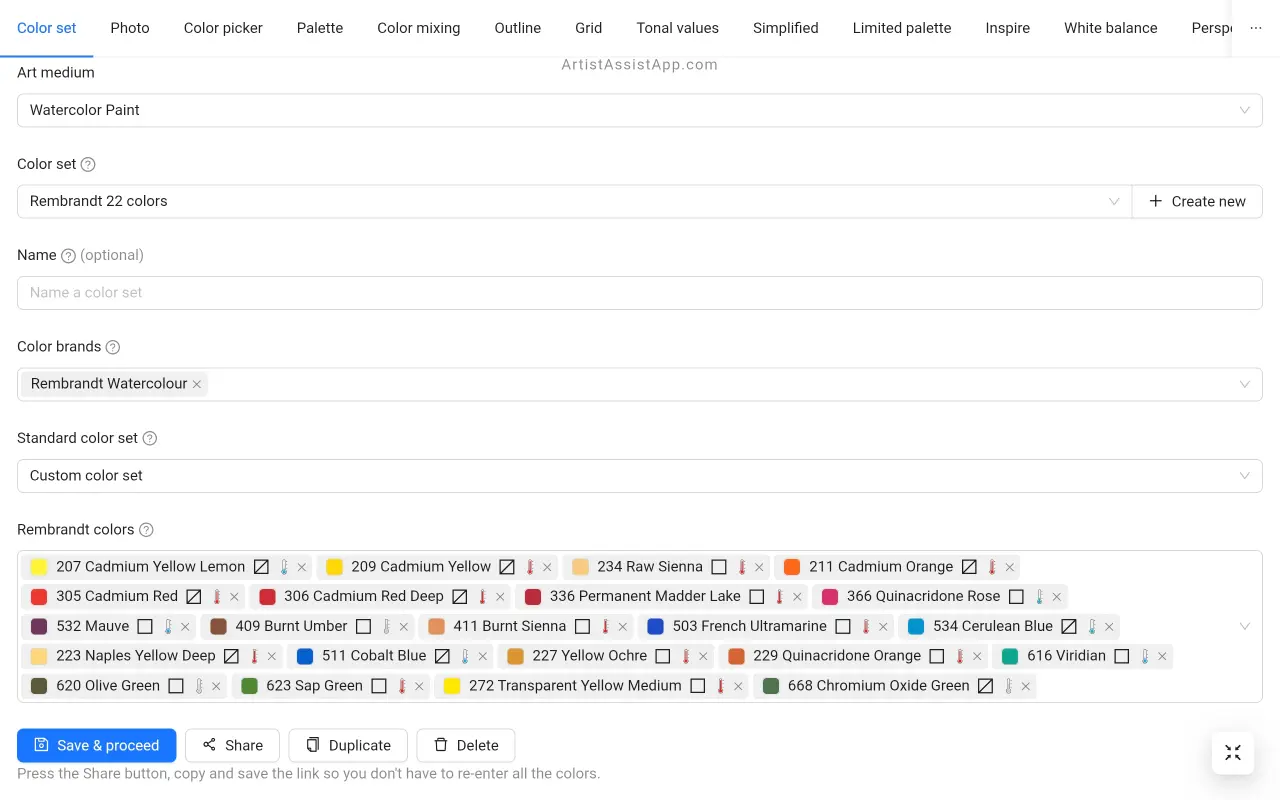Image resolution: width=1280 pixels, height=800 pixels.
Task: Toggle the opacity square on 532 Mauve
Action: point(145,627)
